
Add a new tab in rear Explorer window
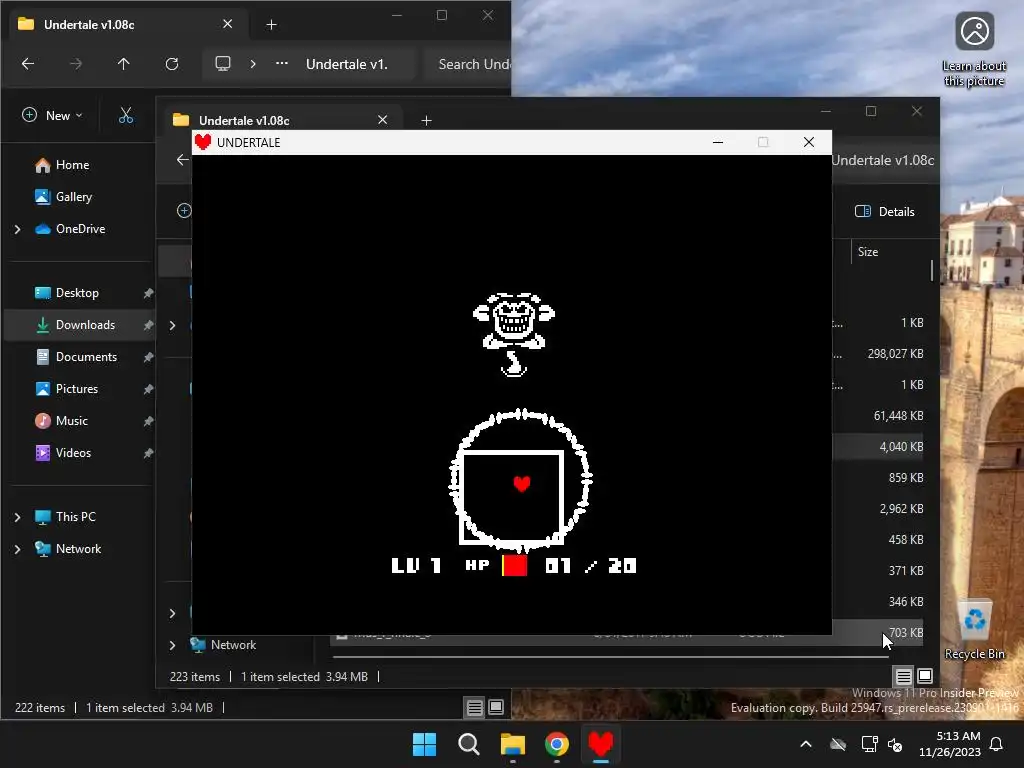click(272, 25)
